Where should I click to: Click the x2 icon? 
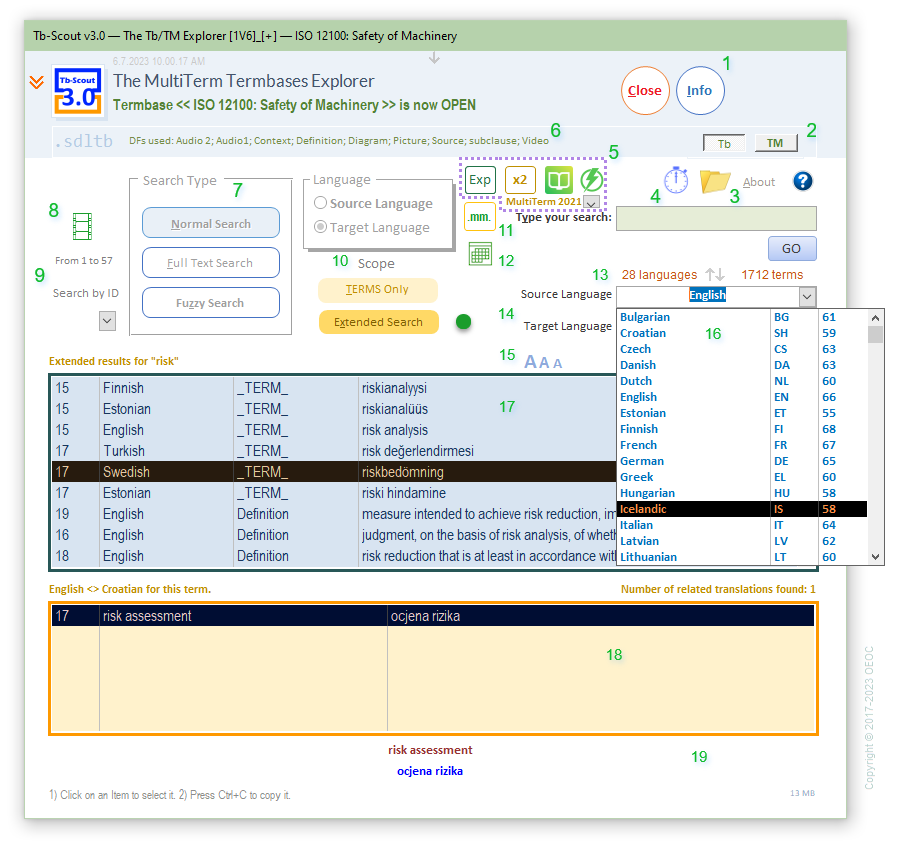point(519,180)
